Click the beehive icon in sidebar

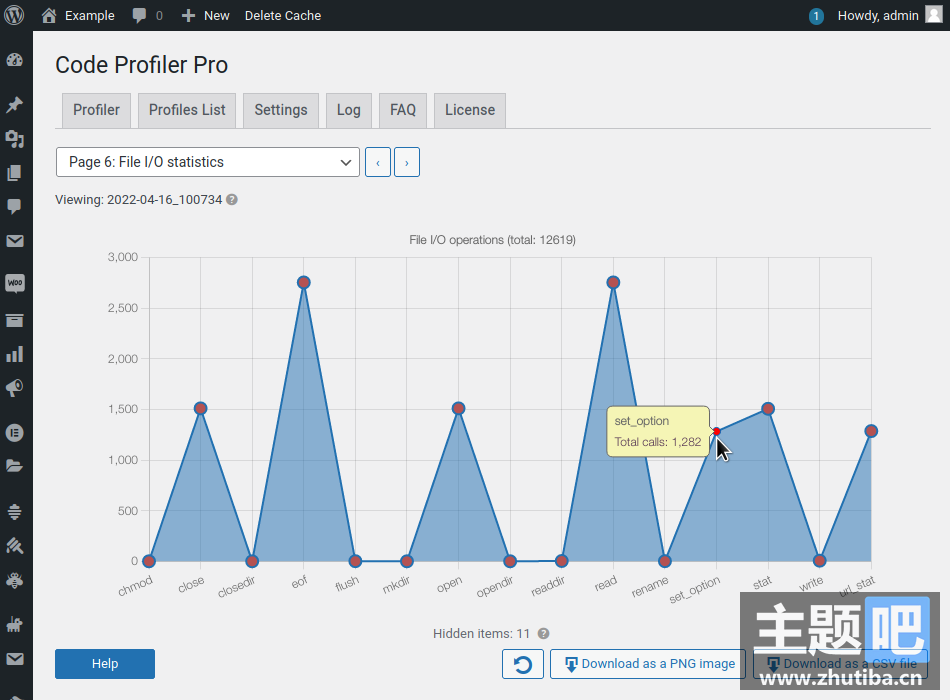[15, 512]
